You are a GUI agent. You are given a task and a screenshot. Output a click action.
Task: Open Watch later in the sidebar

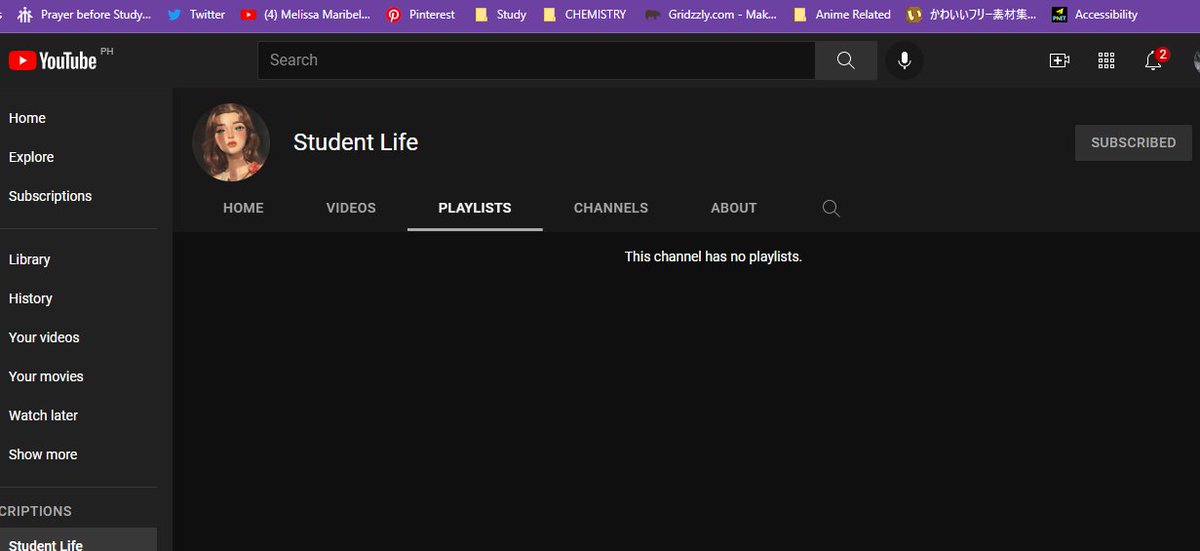tap(43, 415)
